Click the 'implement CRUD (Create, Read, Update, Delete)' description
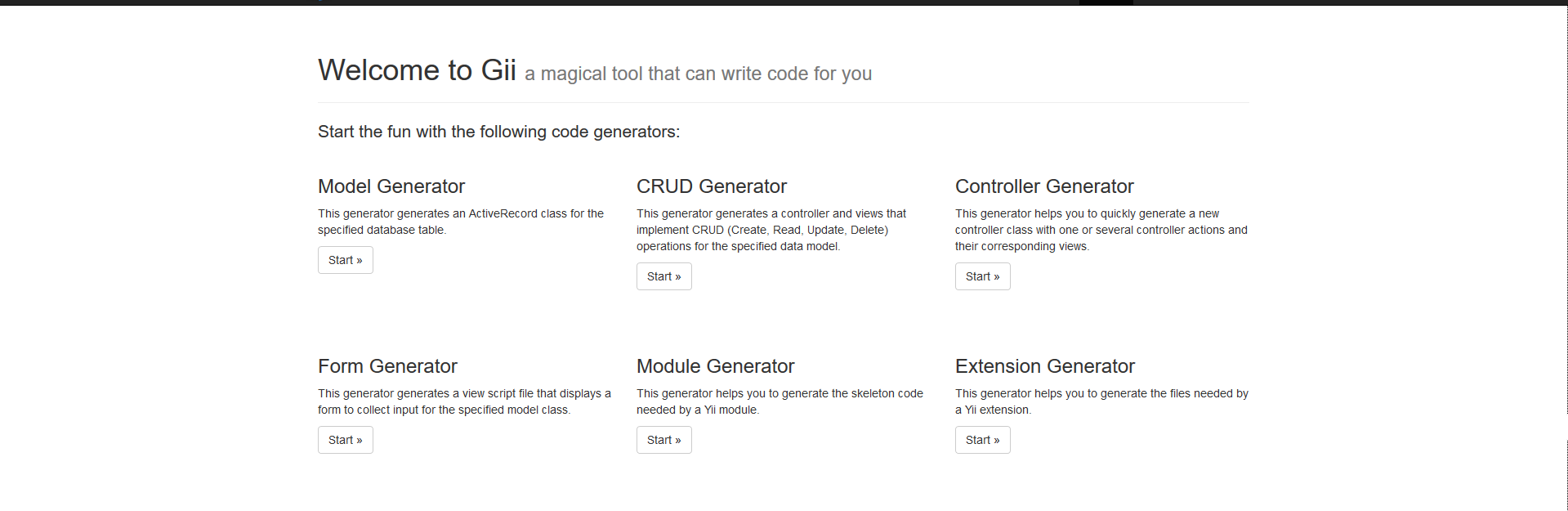This screenshot has width=1568, height=511. tap(771, 230)
